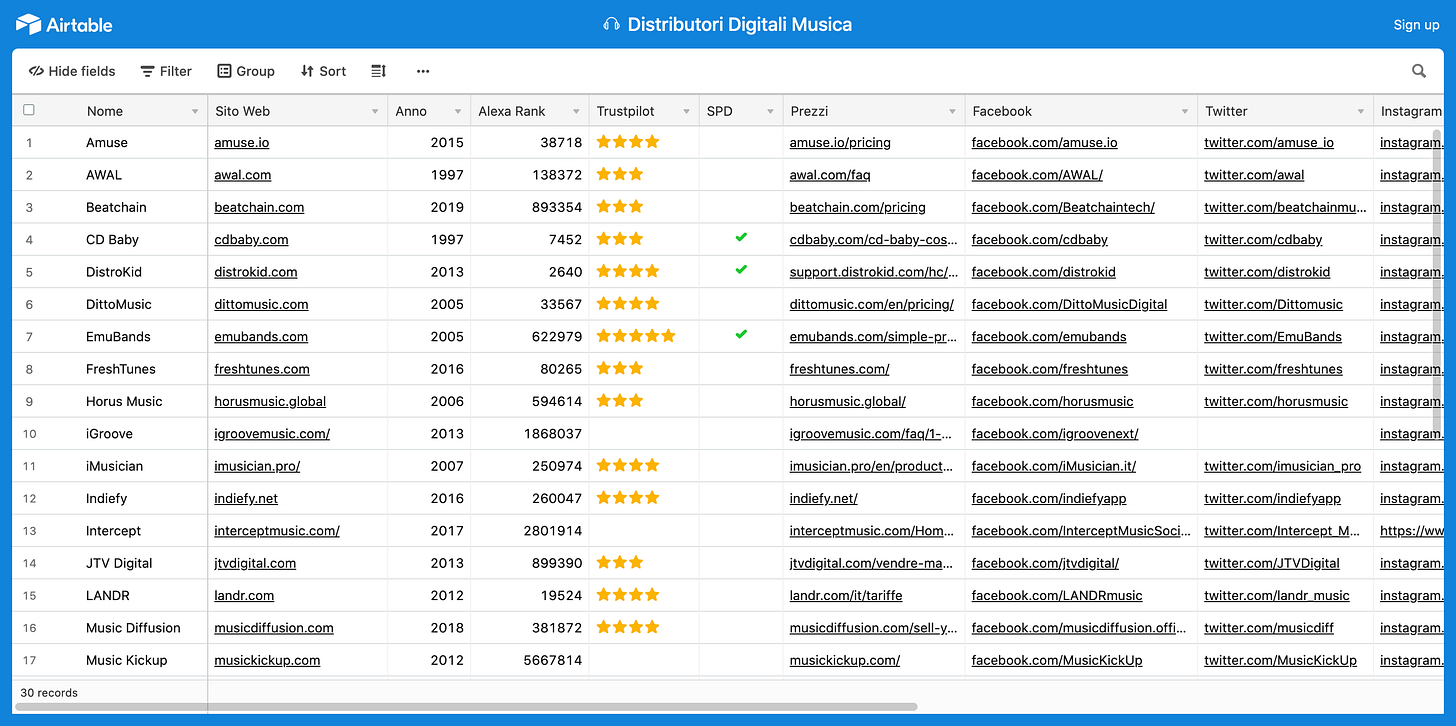Open the Sort menu
1456x726 pixels.
[x=323, y=71]
